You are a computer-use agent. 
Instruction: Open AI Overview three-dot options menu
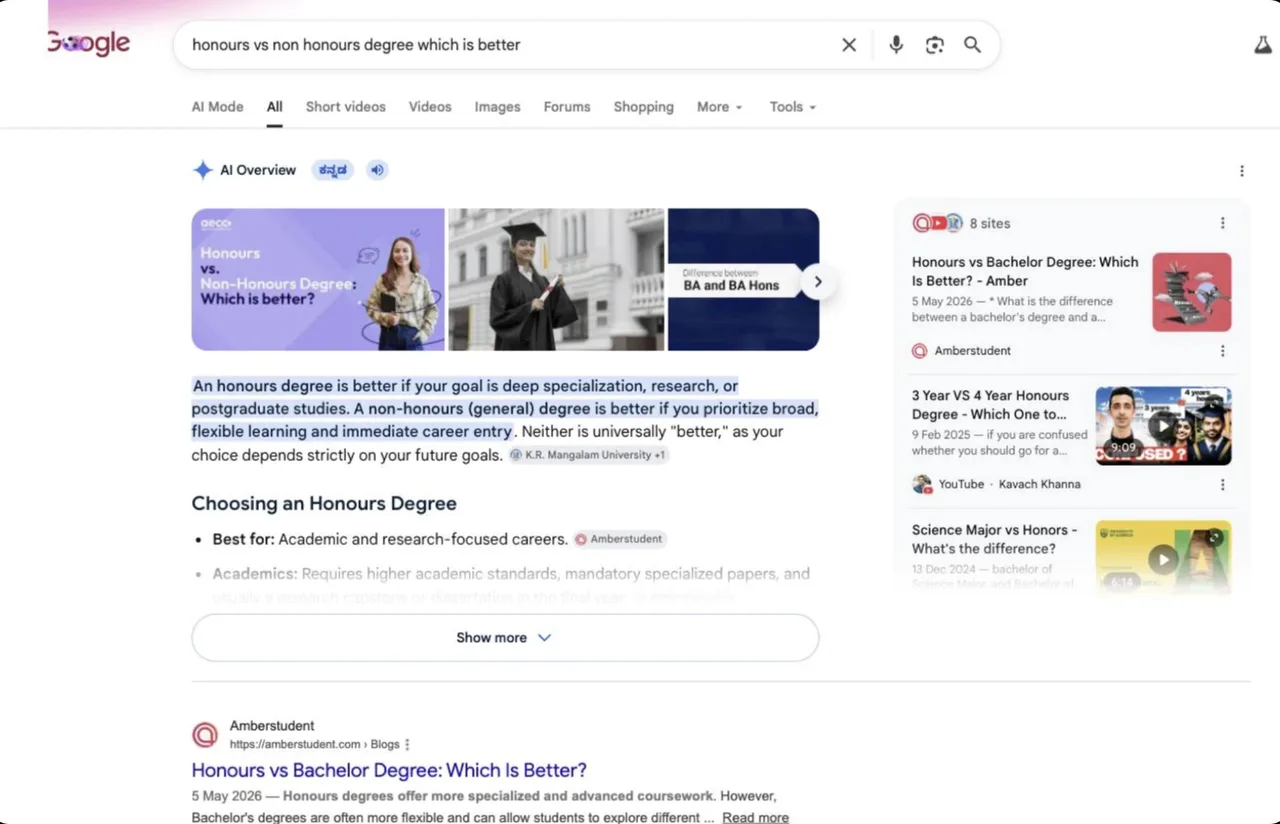point(1242,171)
